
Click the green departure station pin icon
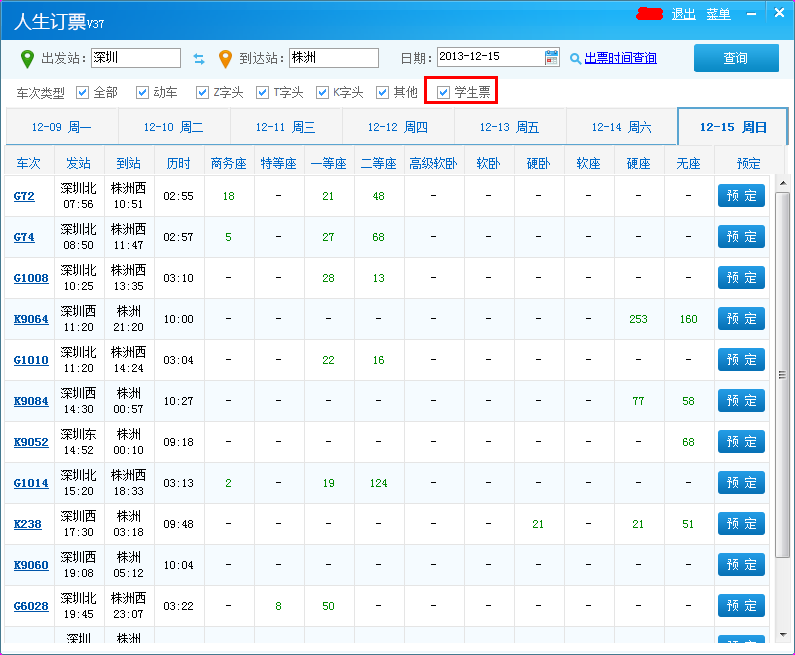pos(27,59)
